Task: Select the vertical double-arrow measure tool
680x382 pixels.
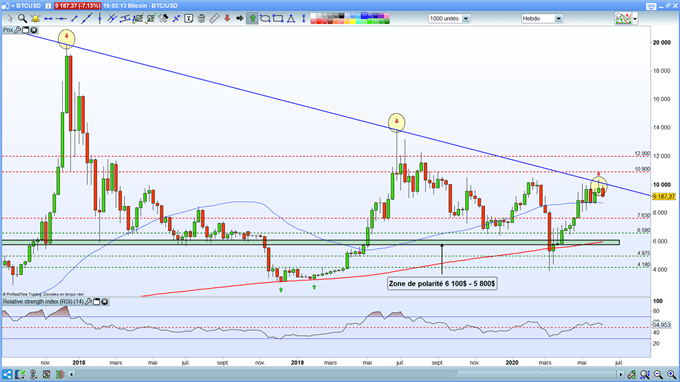Action: tap(304, 19)
